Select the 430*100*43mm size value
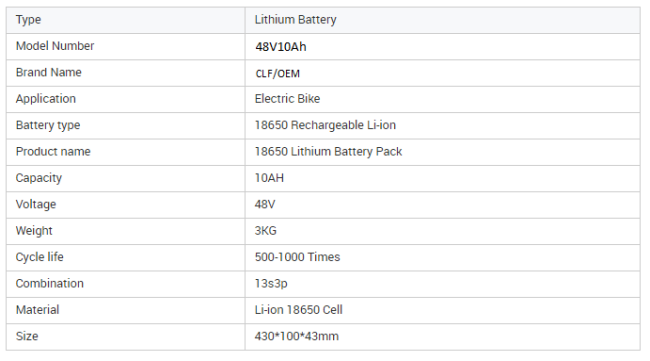650x361 pixels. click(x=296, y=336)
